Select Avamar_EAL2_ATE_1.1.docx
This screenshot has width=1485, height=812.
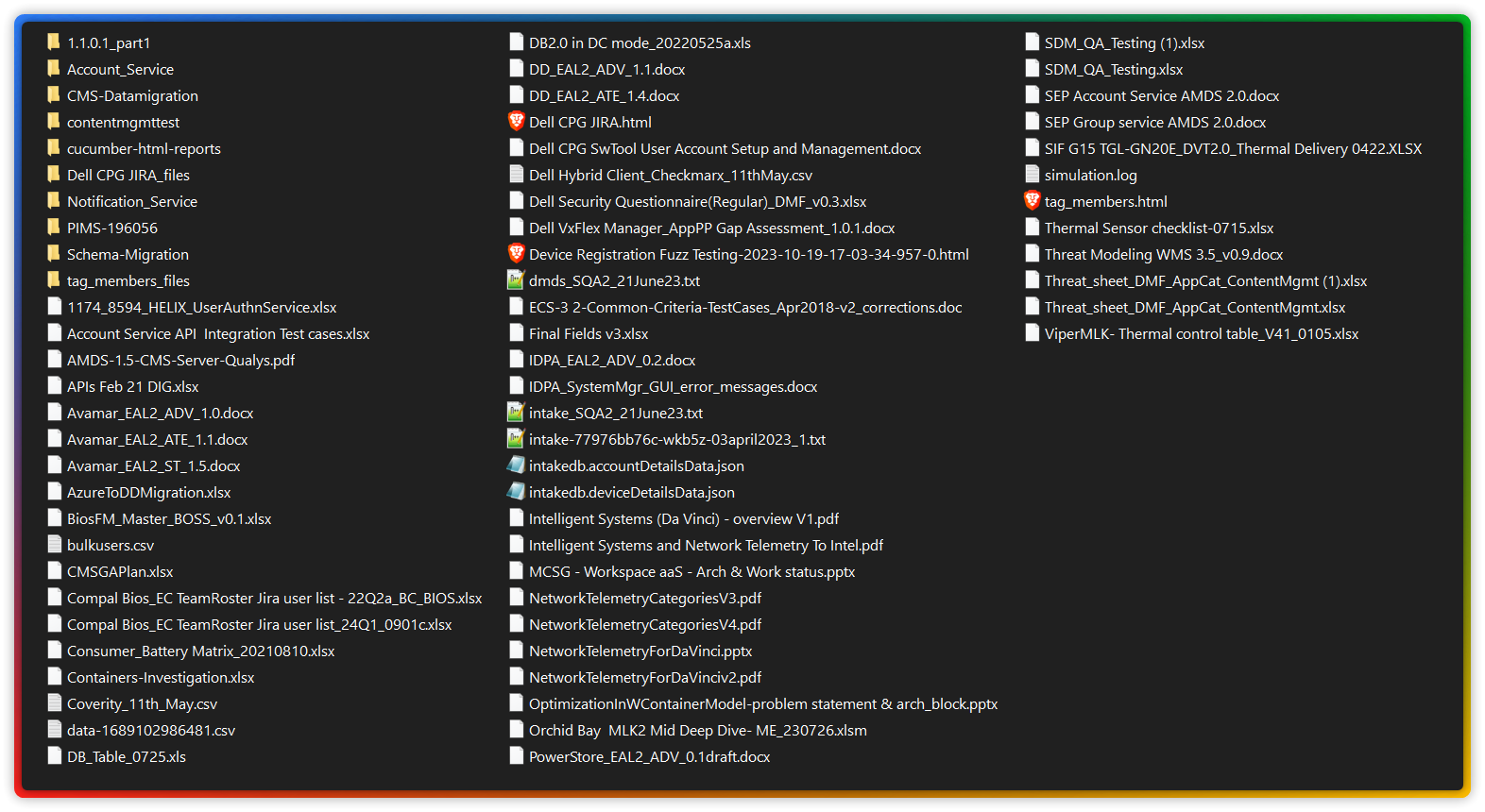click(158, 439)
